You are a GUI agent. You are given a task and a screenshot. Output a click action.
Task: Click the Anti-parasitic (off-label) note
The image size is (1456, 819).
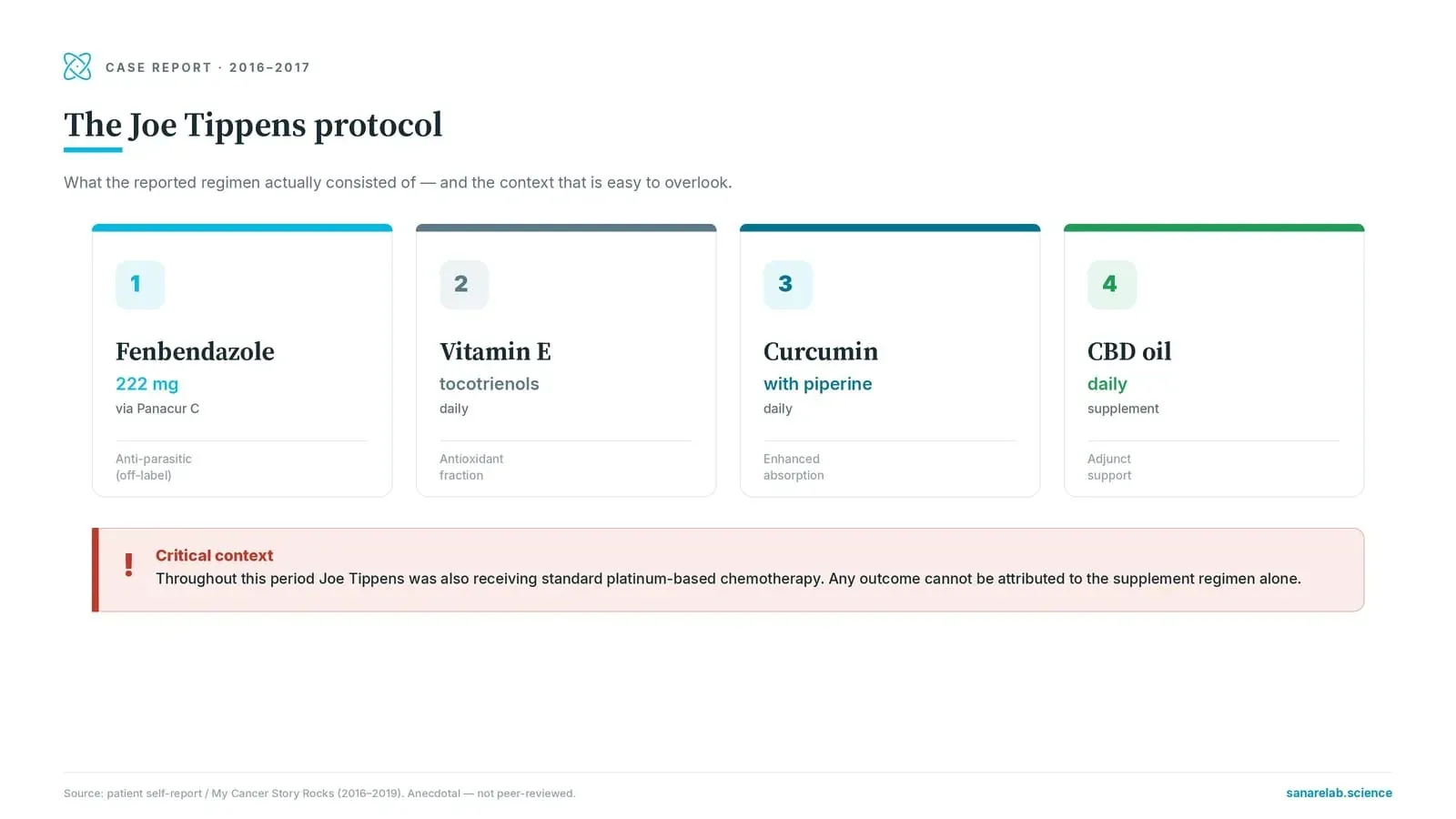[154, 467]
